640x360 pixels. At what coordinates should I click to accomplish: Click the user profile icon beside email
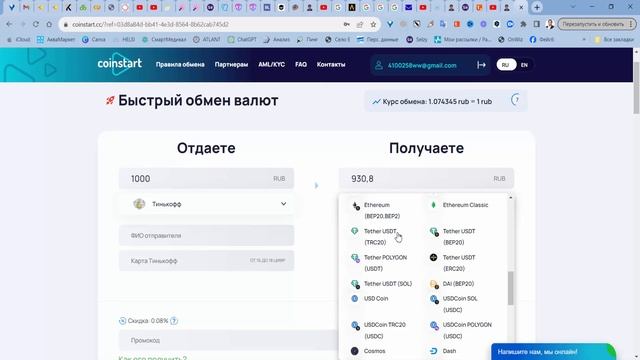(x=379, y=65)
